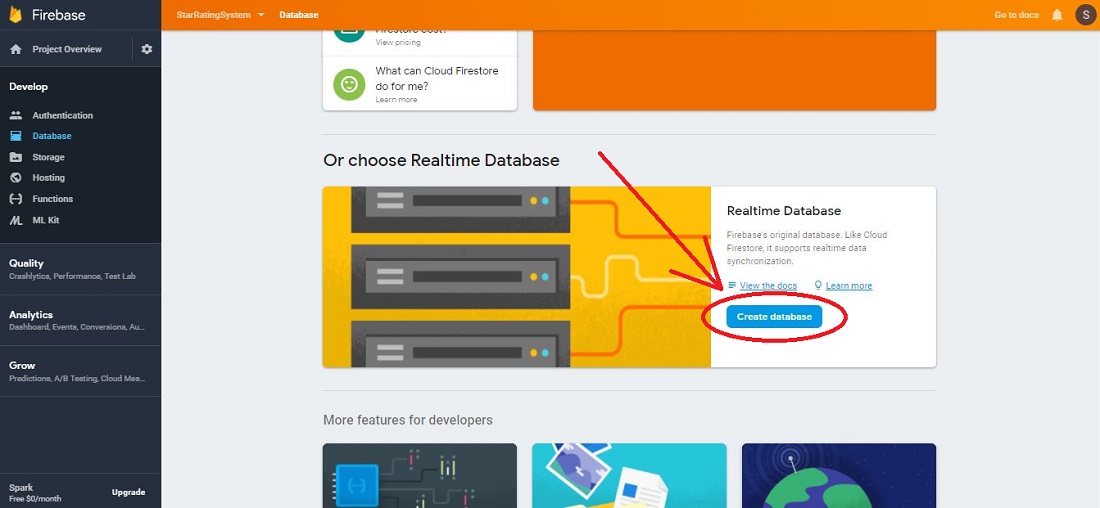1100x508 pixels.
Task: Click View pricing link
Action: coord(398,42)
